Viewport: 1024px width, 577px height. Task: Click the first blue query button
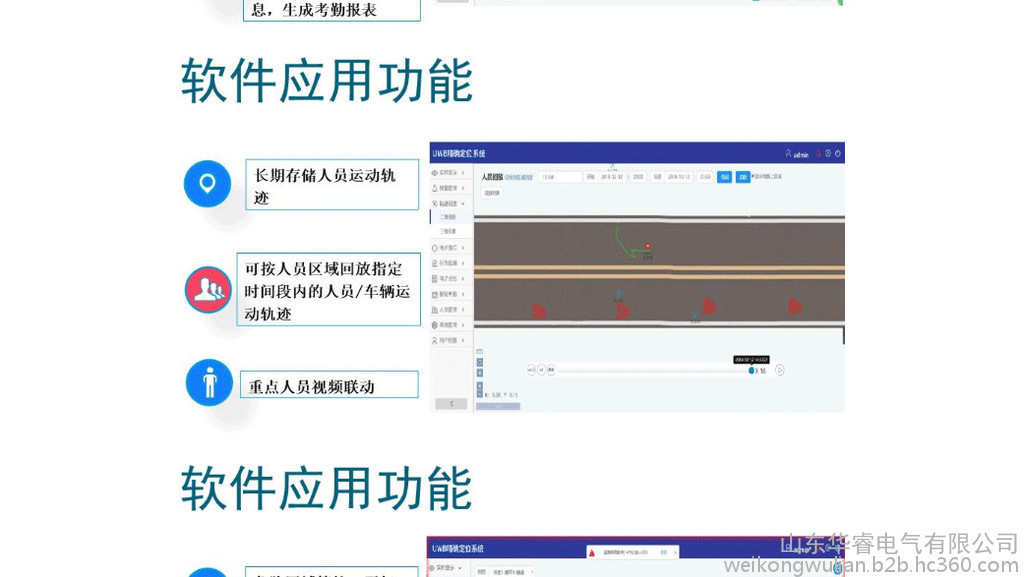tap(724, 177)
